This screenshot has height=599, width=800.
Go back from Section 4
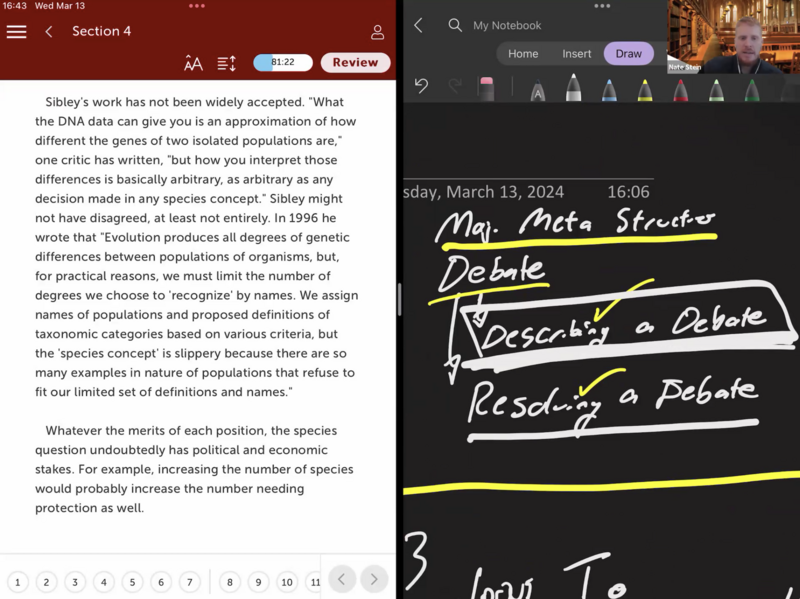click(x=49, y=32)
